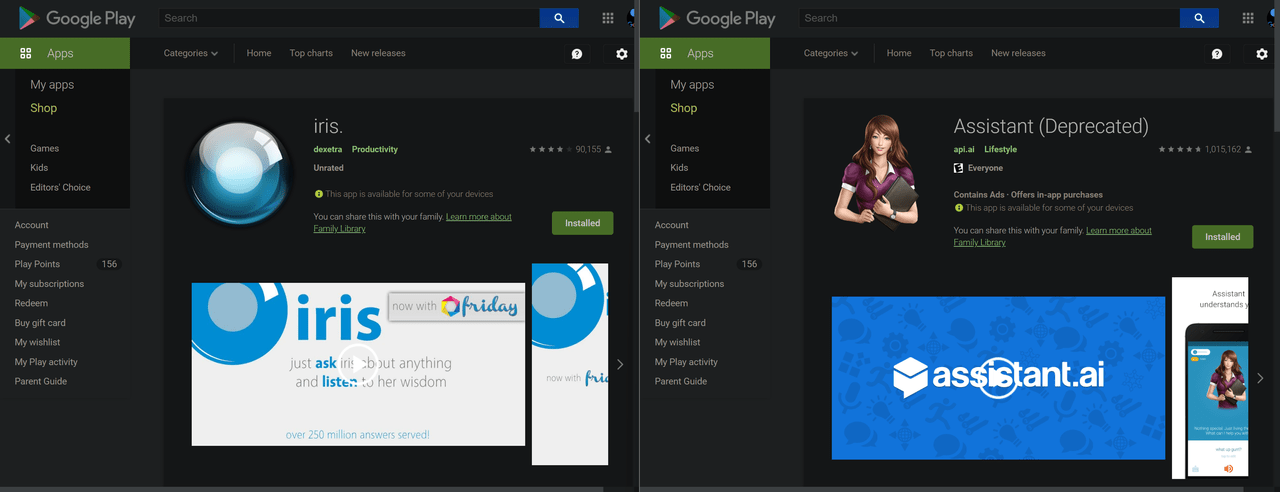1280x492 pixels.
Task: Open New releases in right window
Action: [x=1018, y=53]
